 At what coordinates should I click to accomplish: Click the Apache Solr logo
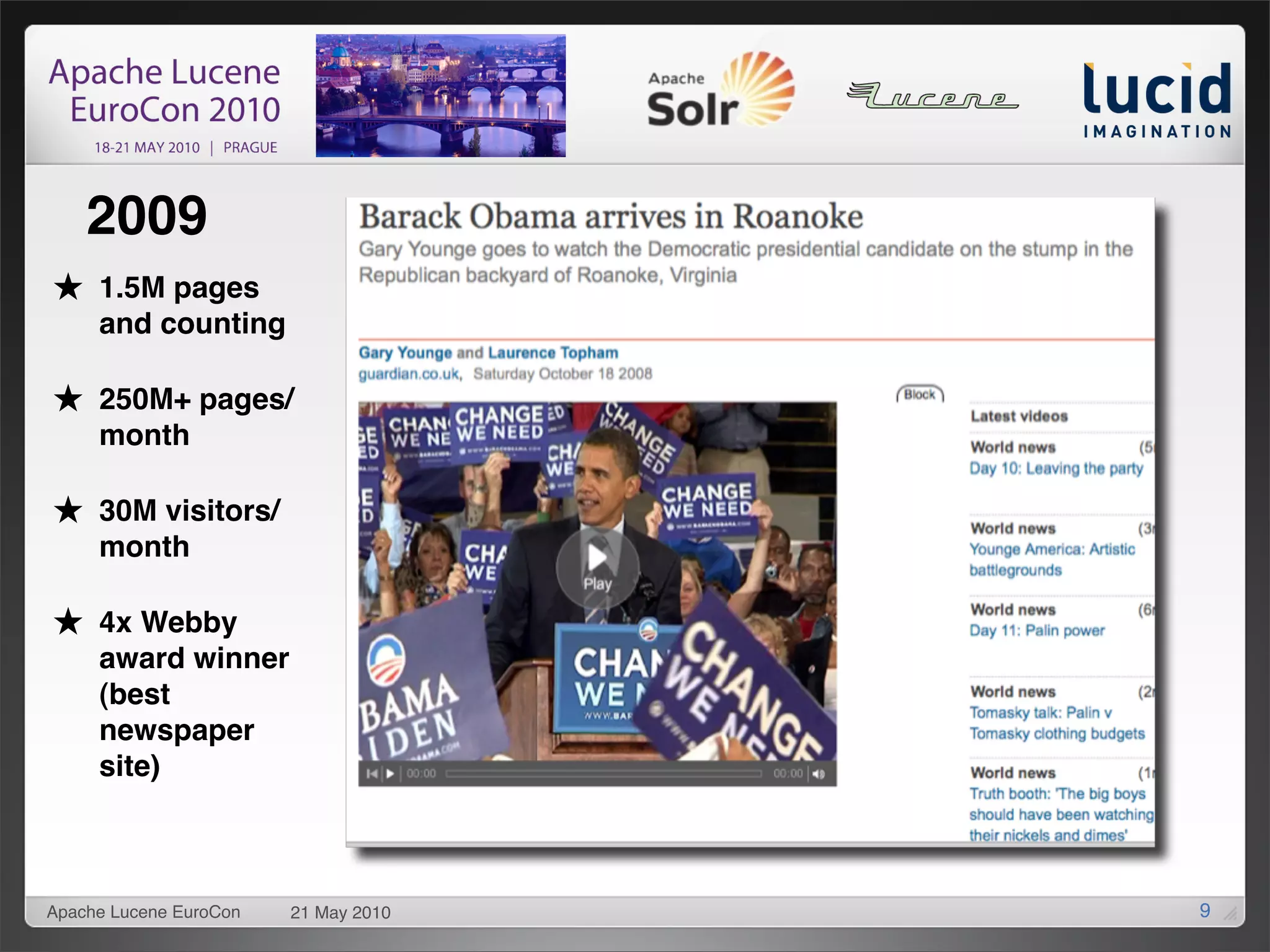click(x=721, y=90)
